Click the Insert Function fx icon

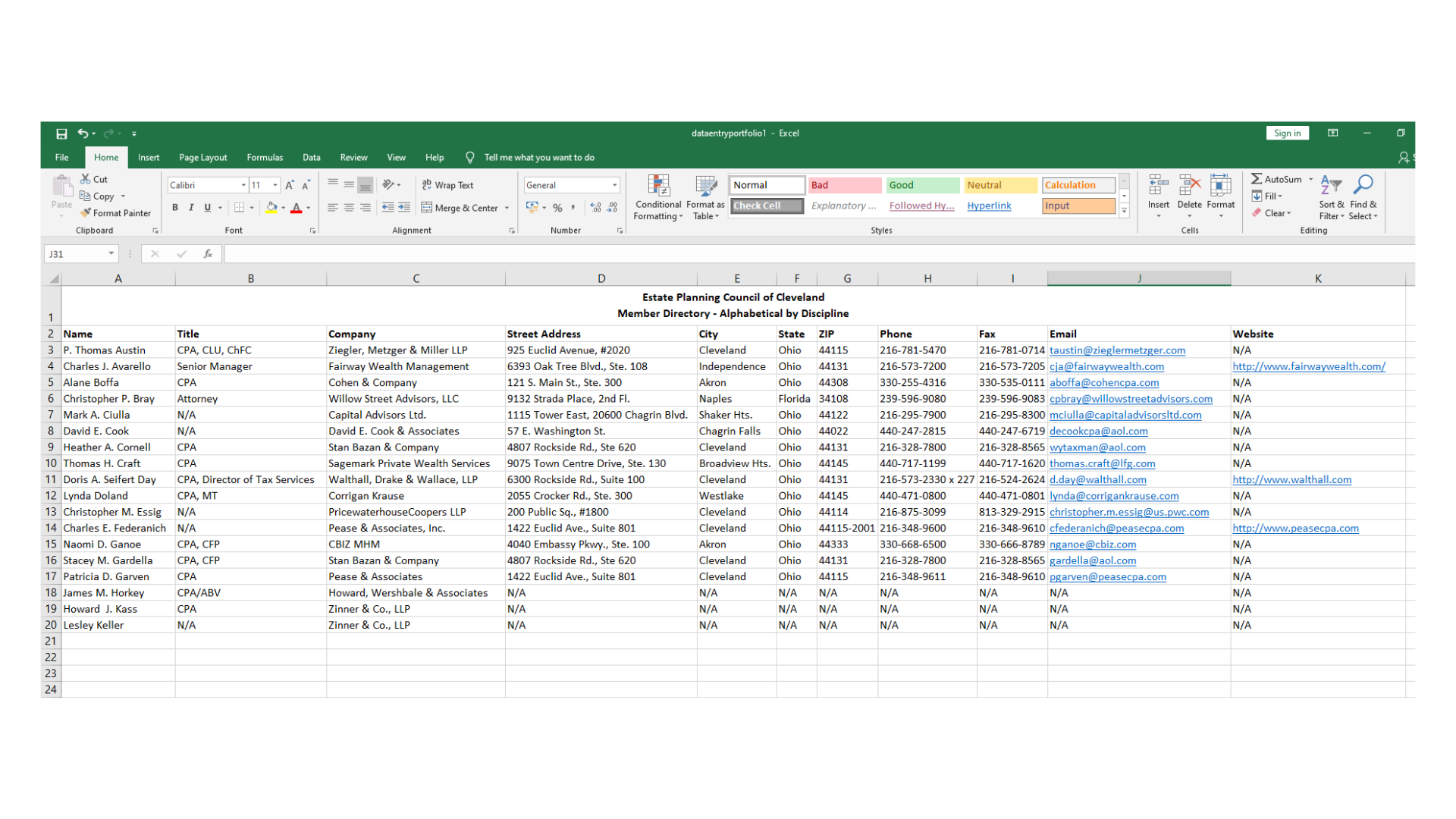tap(207, 254)
